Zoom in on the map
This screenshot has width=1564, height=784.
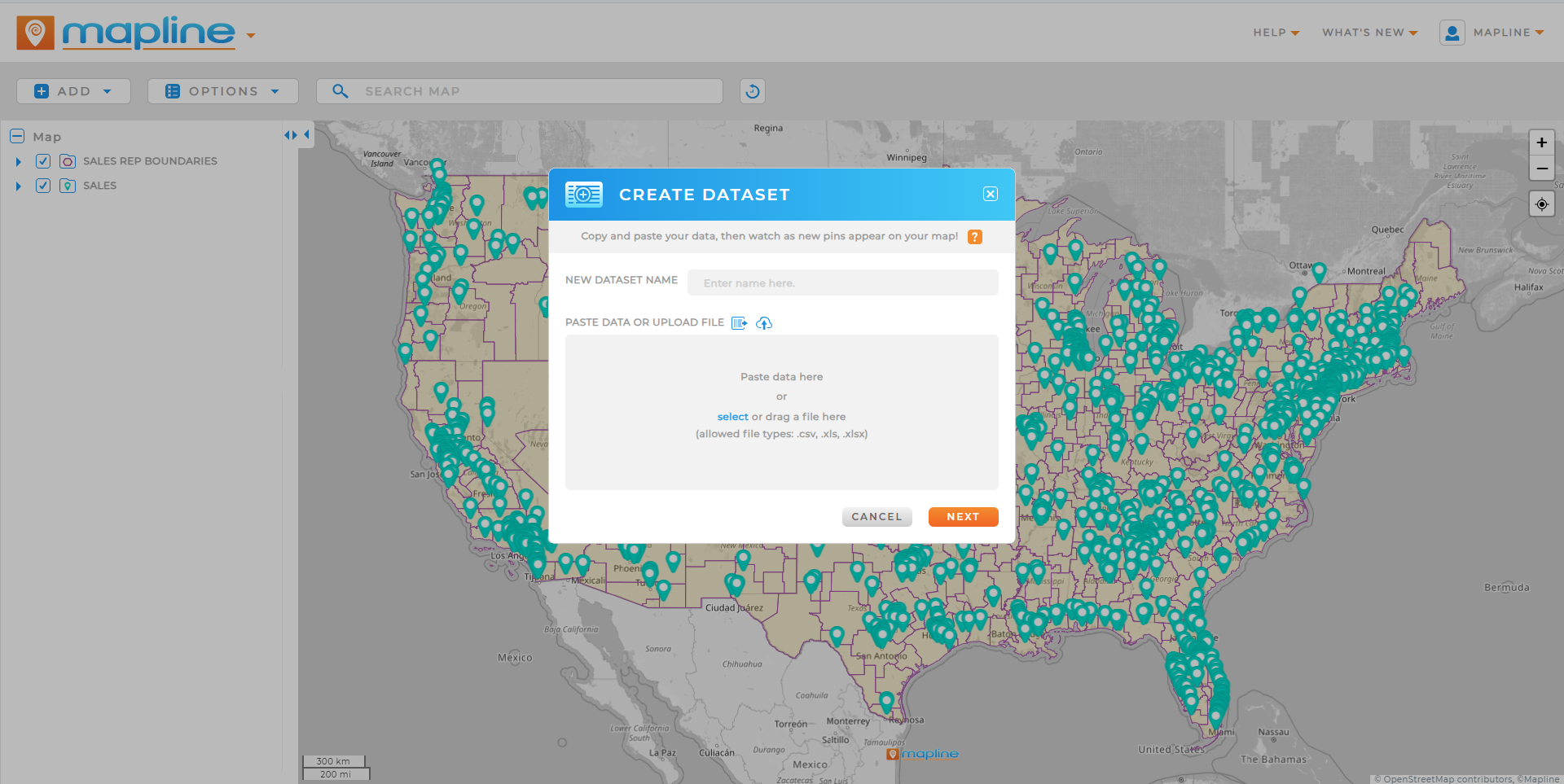point(1542,142)
